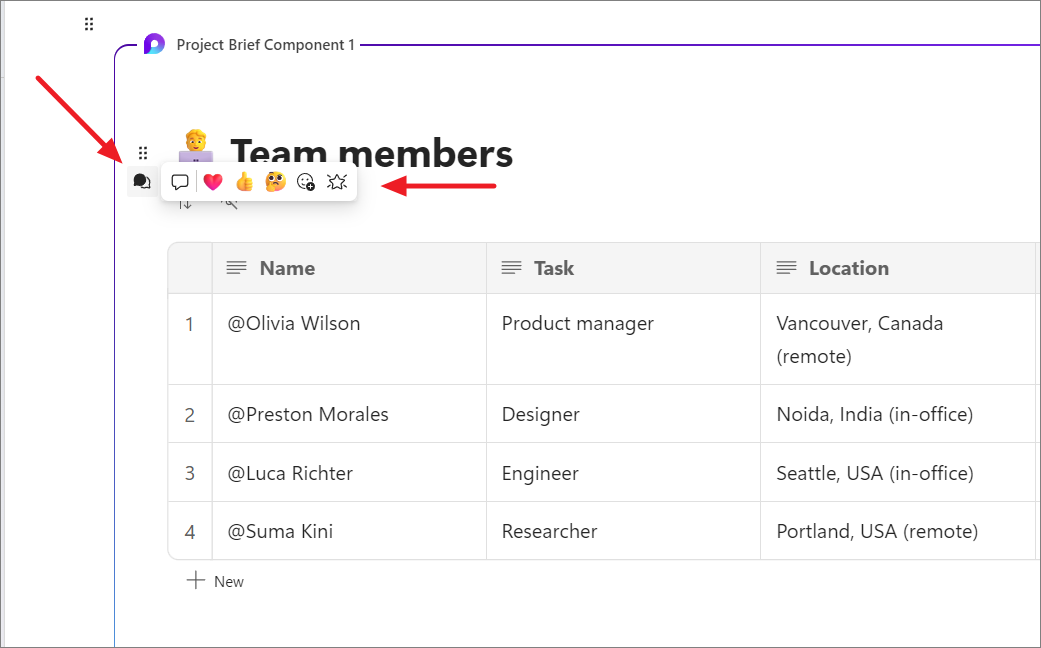This screenshot has height=648, width=1041.
Task: React with the thinking face emoji
Action: 275,182
